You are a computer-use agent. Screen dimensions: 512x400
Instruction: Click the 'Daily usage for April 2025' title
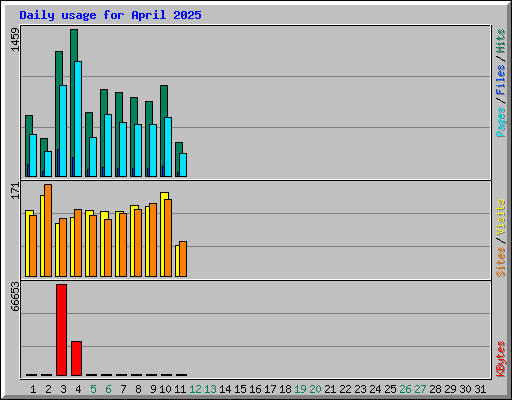[110, 15]
